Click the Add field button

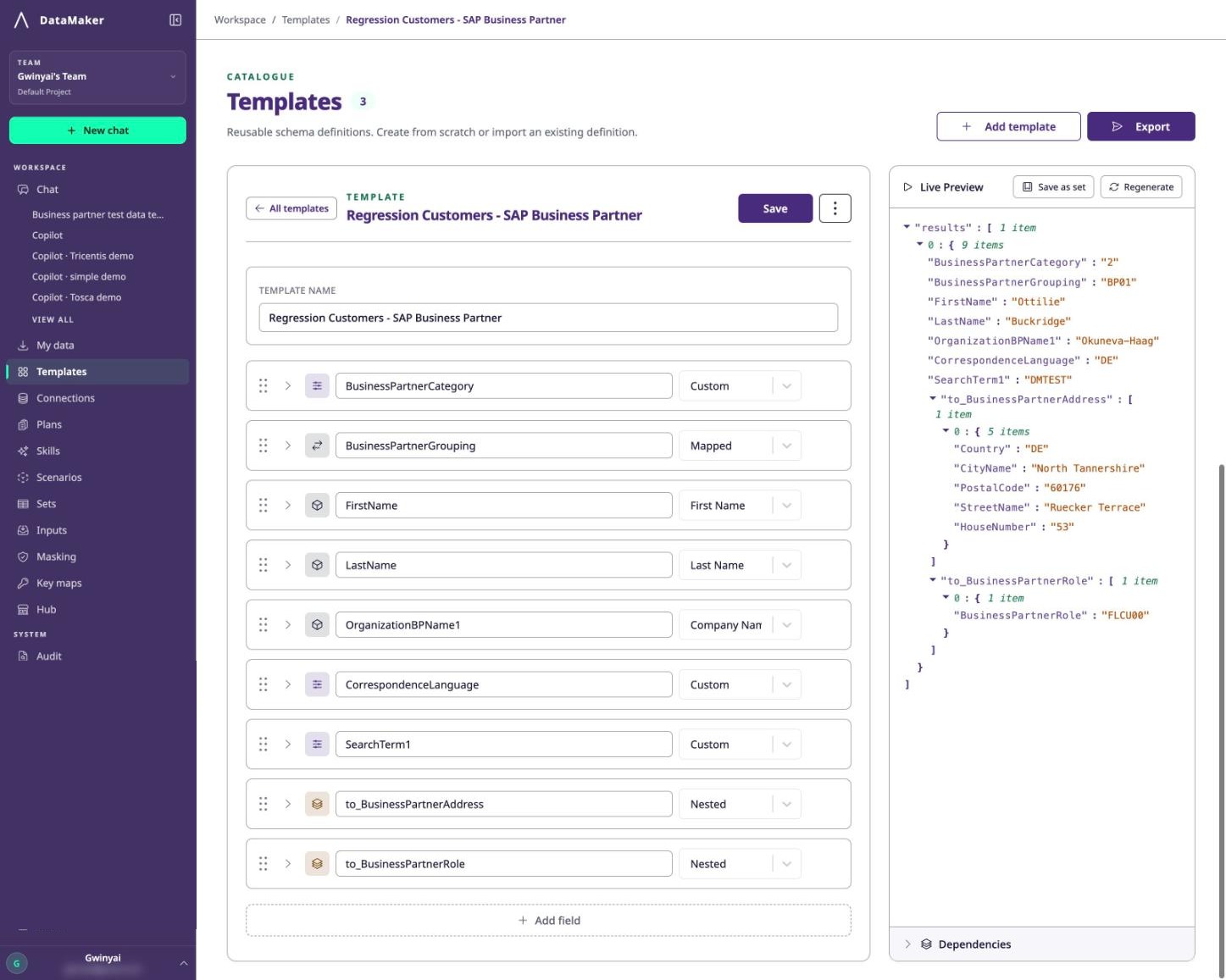click(x=548, y=921)
